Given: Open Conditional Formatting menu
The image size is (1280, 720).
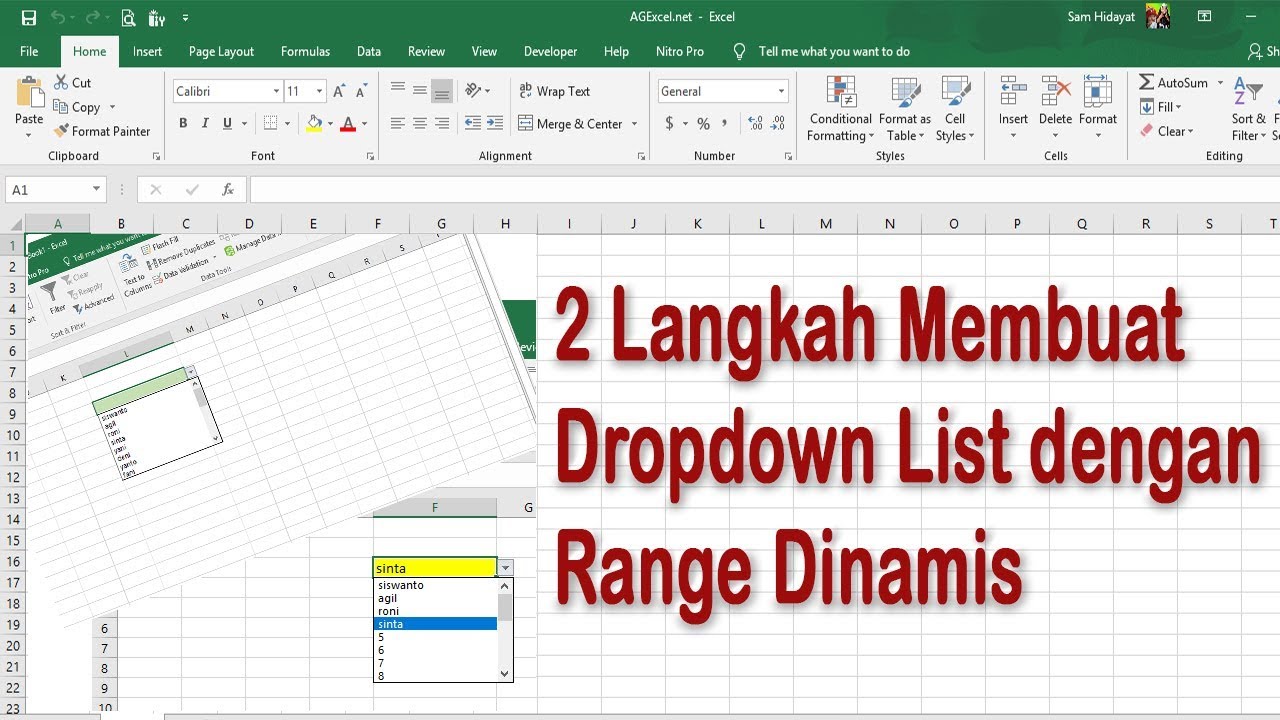Looking at the screenshot, I should point(841,109).
